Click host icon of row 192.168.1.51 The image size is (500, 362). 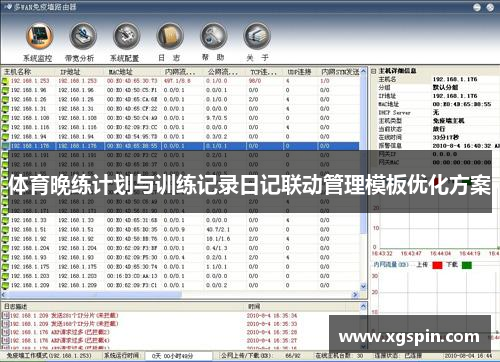(5, 230)
